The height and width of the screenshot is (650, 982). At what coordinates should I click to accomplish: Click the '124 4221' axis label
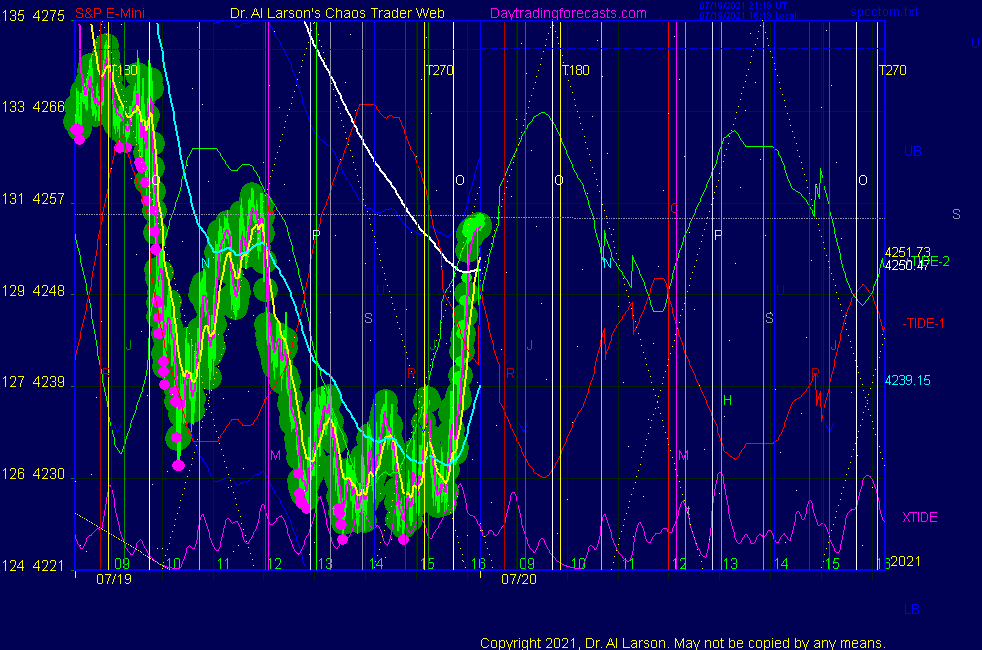pos(33,566)
